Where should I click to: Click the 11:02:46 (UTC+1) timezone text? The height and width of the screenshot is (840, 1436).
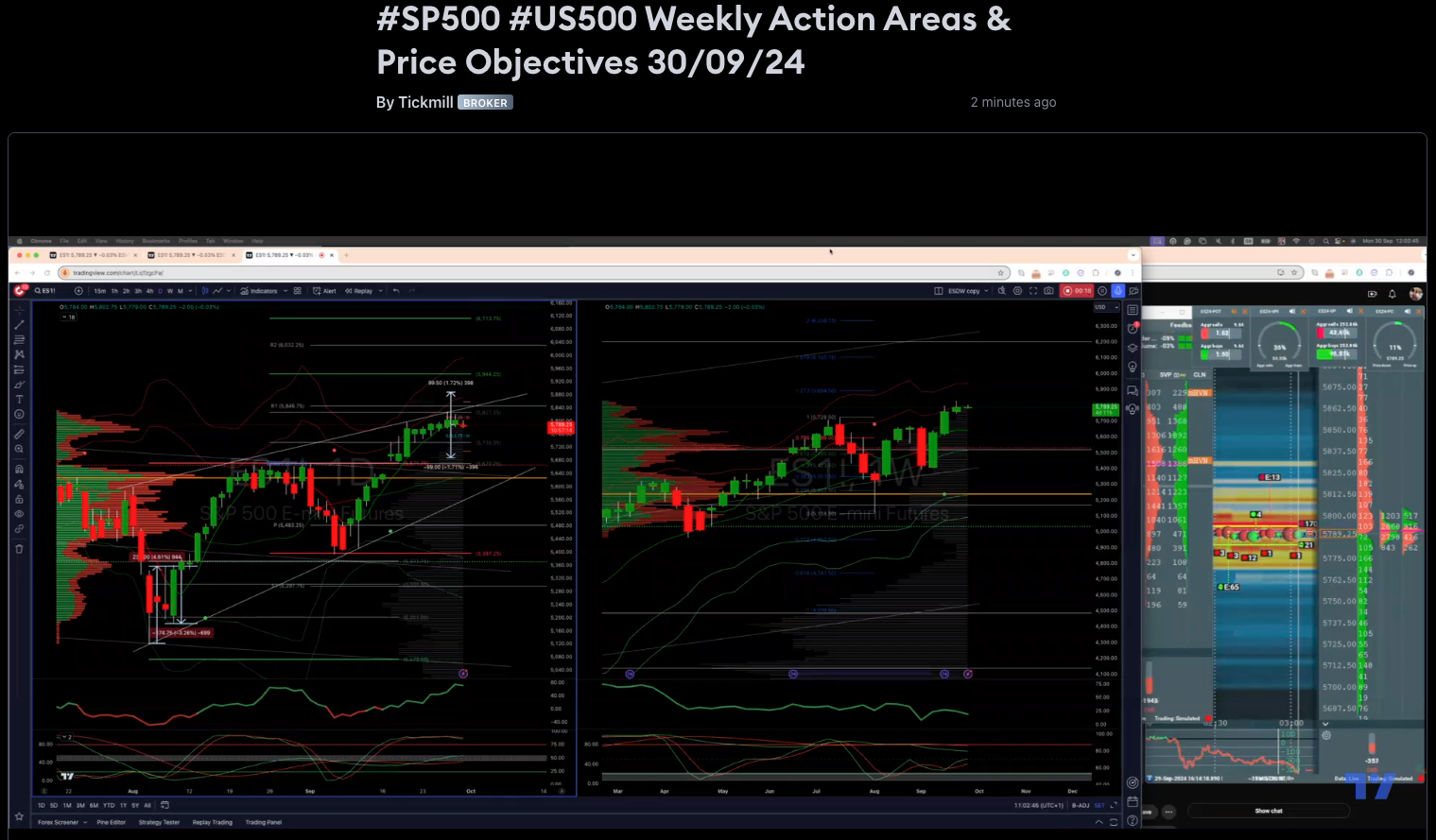(x=1039, y=805)
